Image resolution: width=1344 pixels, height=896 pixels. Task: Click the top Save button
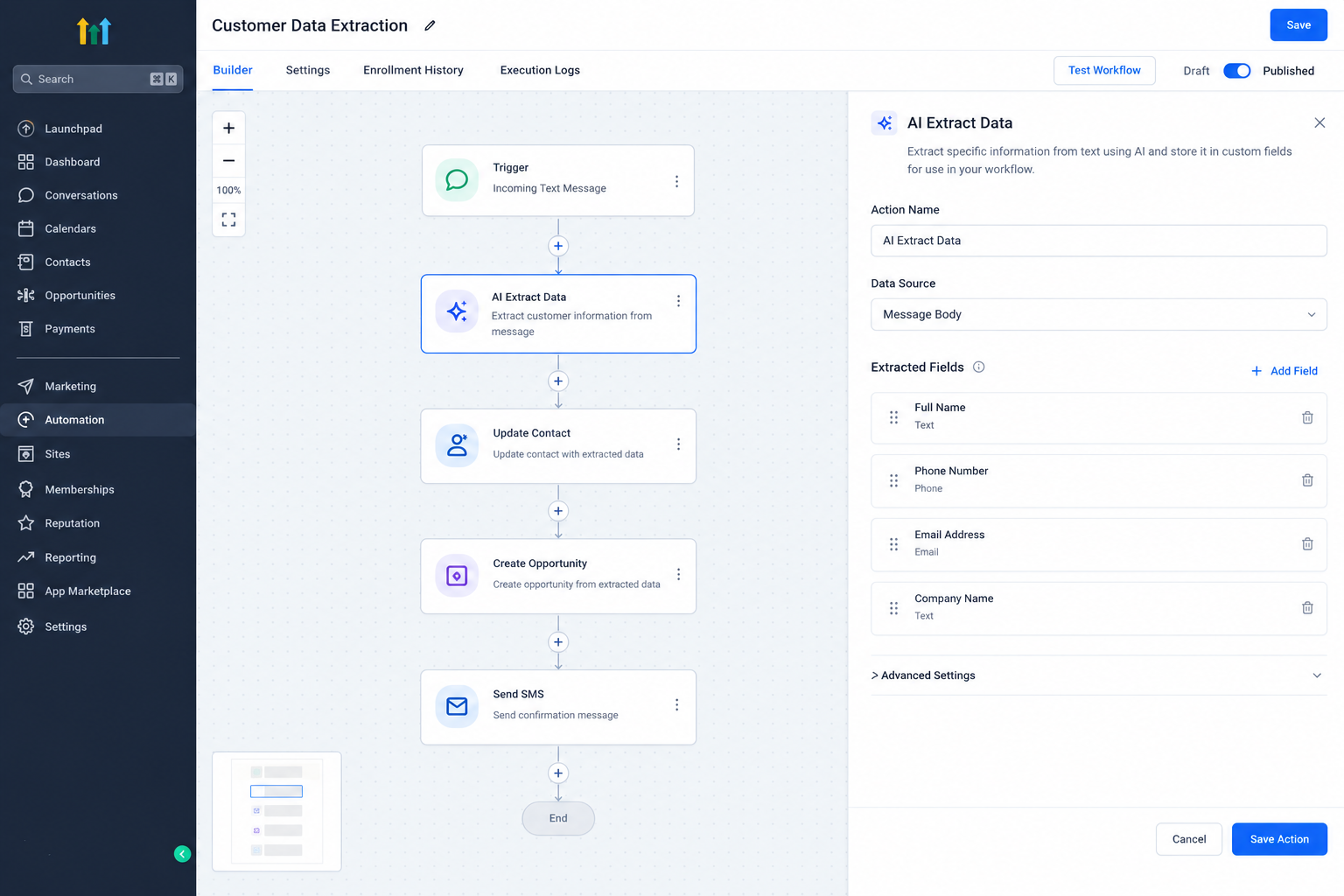[1298, 25]
